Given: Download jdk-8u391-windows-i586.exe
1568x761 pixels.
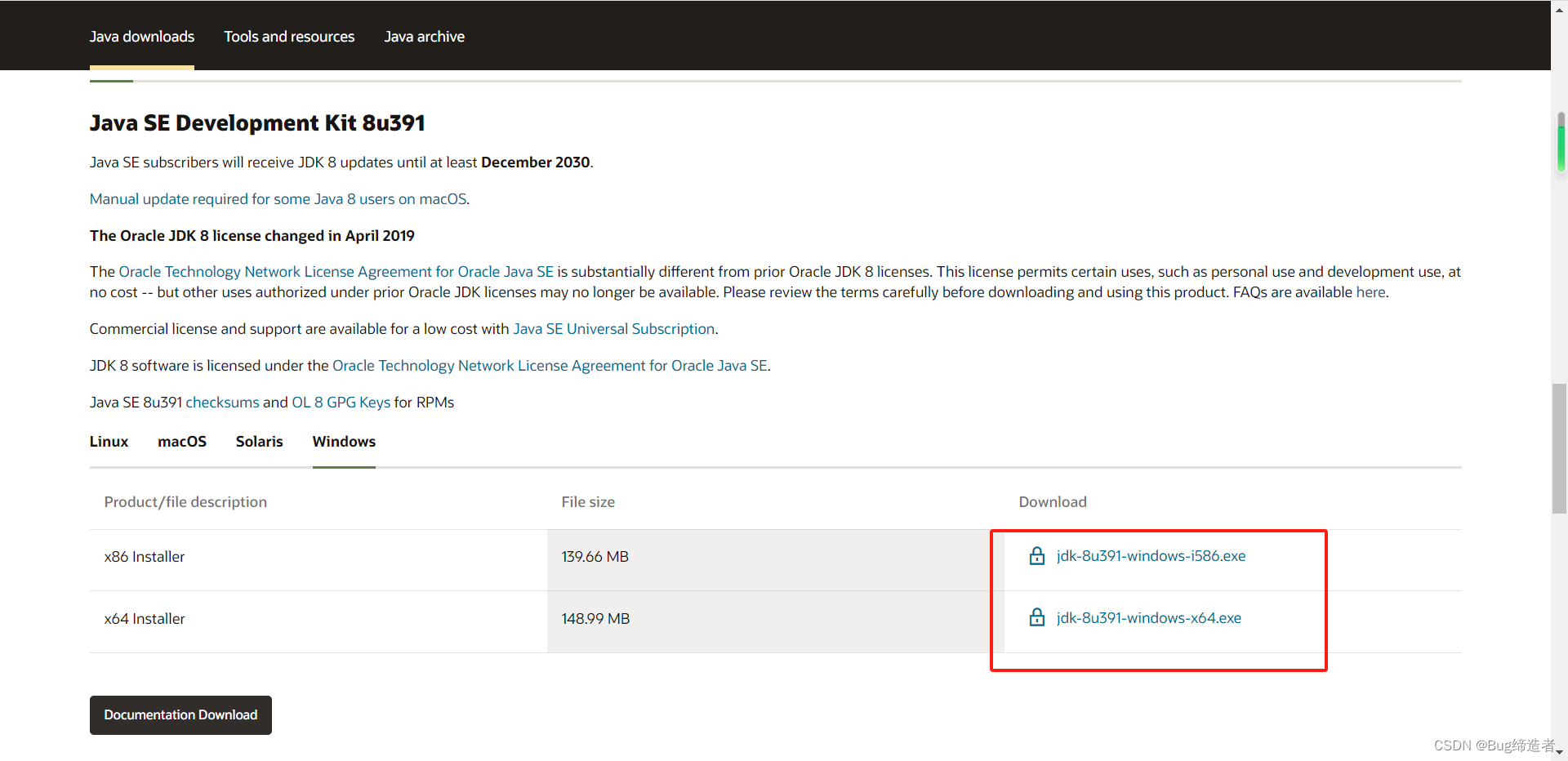Looking at the screenshot, I should pos(1151,556).
